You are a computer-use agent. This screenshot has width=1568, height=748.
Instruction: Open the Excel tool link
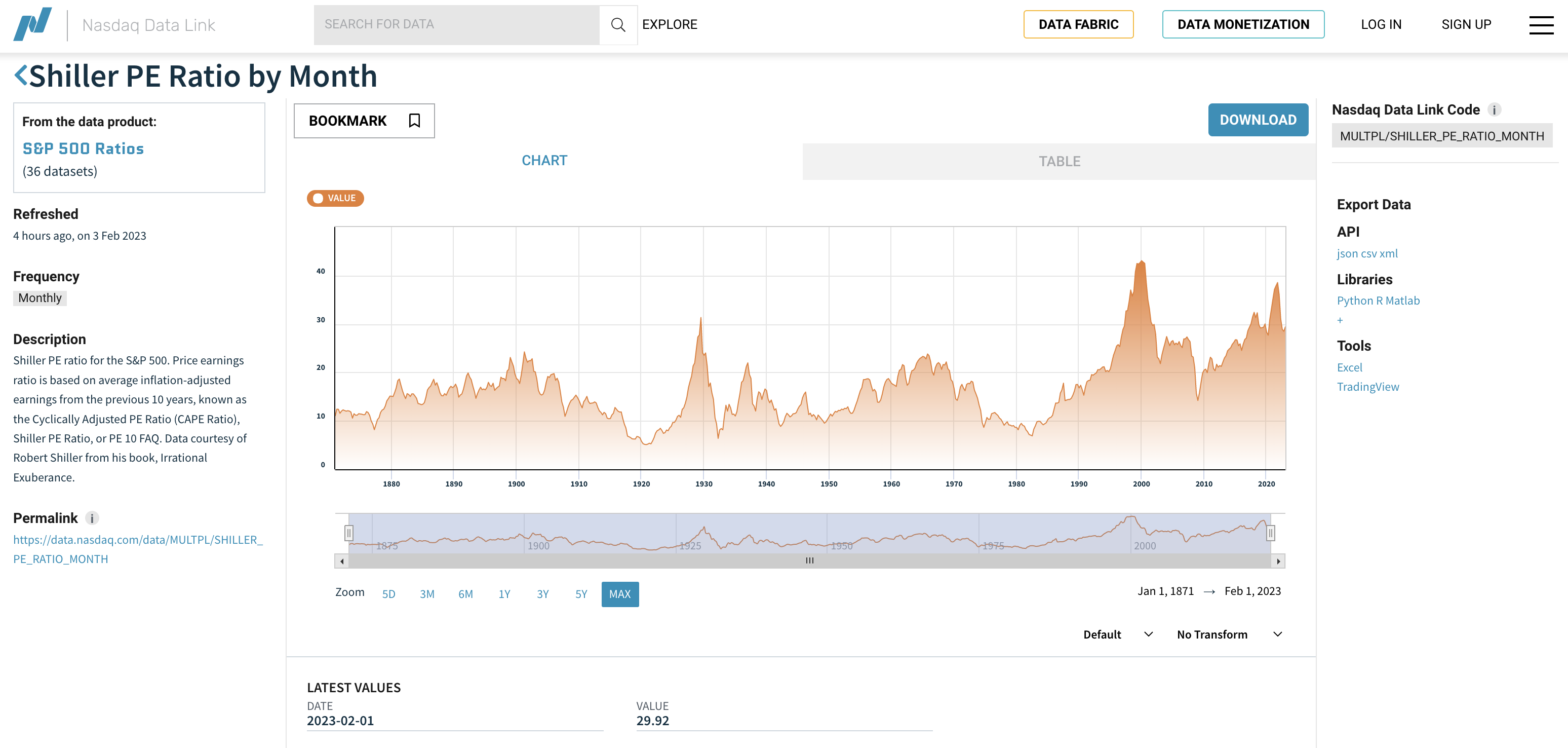point(1350,368)
